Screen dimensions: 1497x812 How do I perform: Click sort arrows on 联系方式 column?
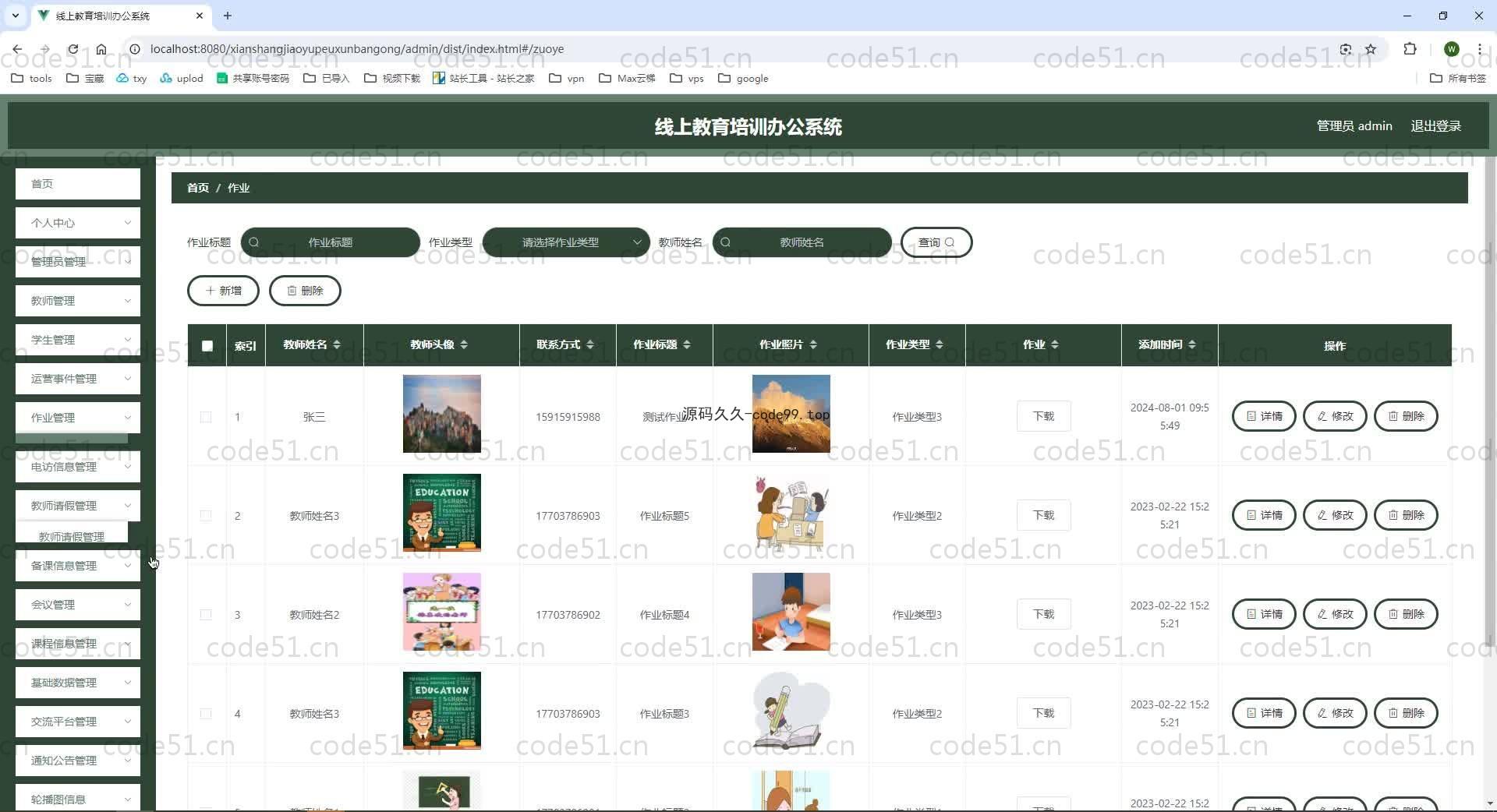pyautogui.click(x=590, y=344)
